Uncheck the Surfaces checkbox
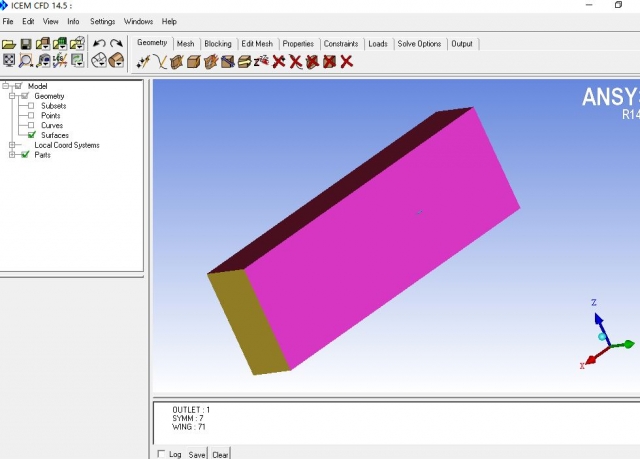The height and width of the screenshot is (459, 640). coord(32,135)
